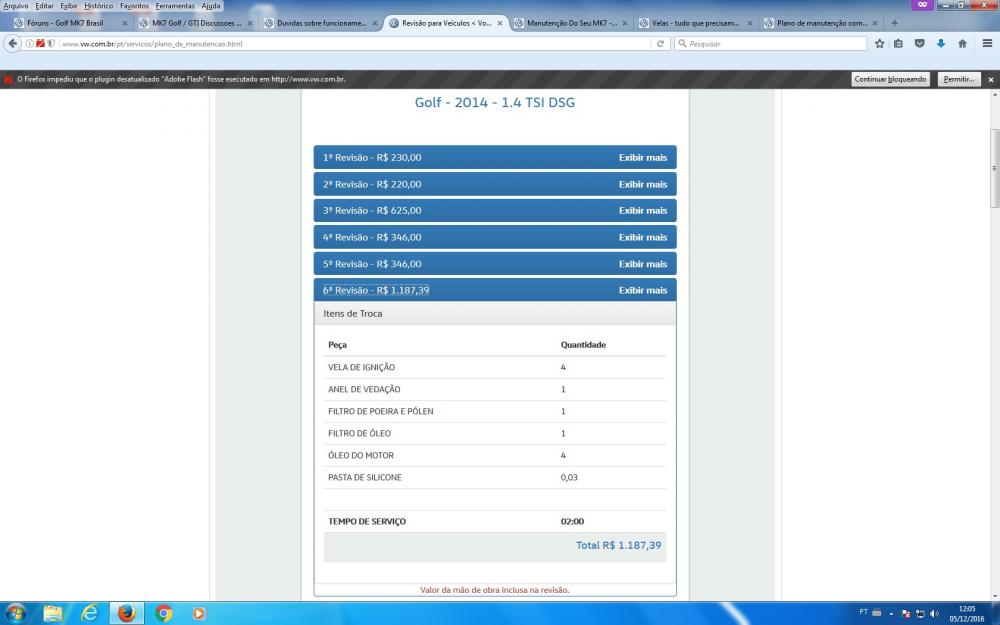Screen dimensions: 1000x625
Task: Go to the Firefox home page icon
Action: (962, 43)
